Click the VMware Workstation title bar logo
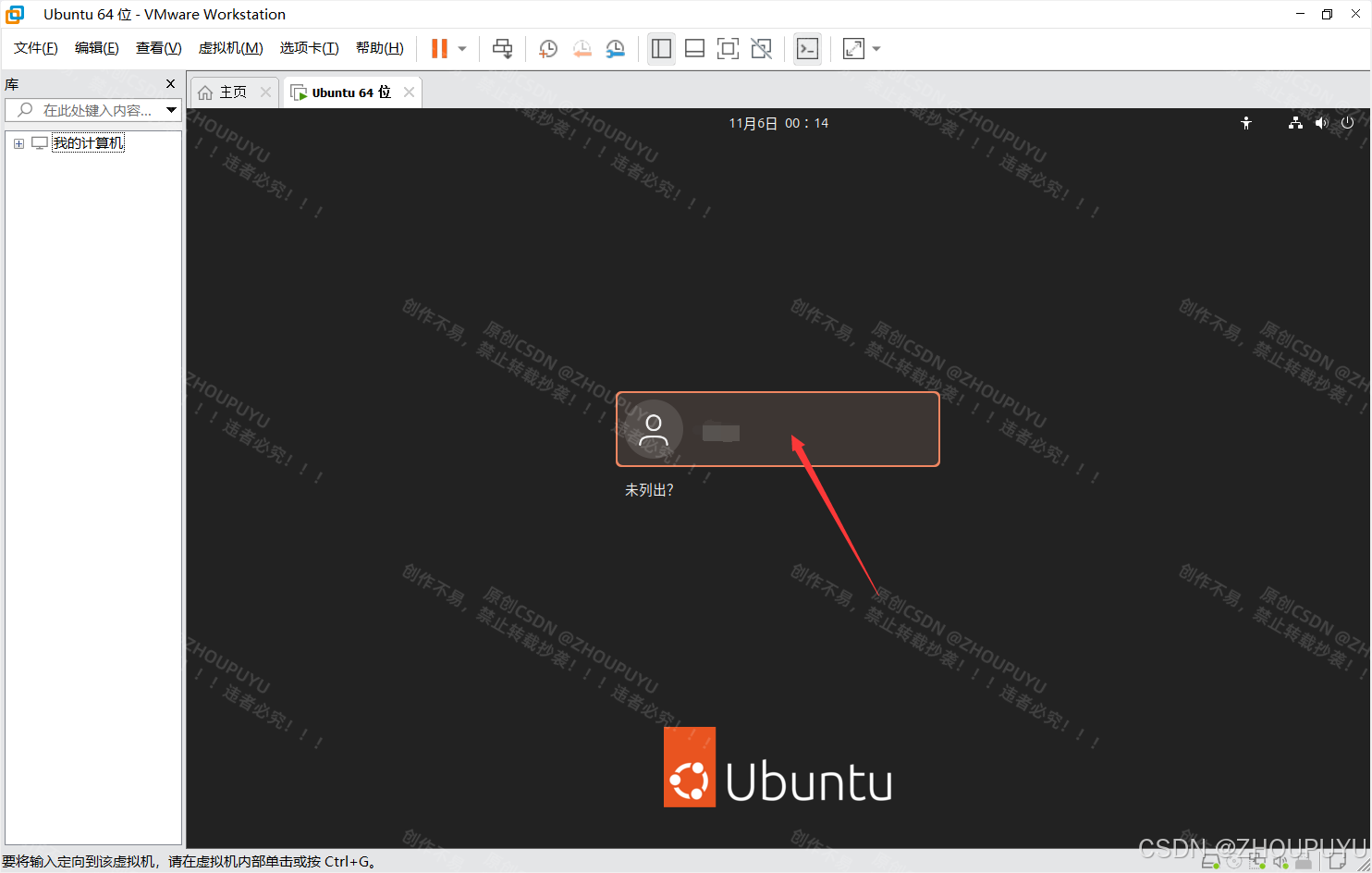The image size is (1372, 873). [15, 14]
